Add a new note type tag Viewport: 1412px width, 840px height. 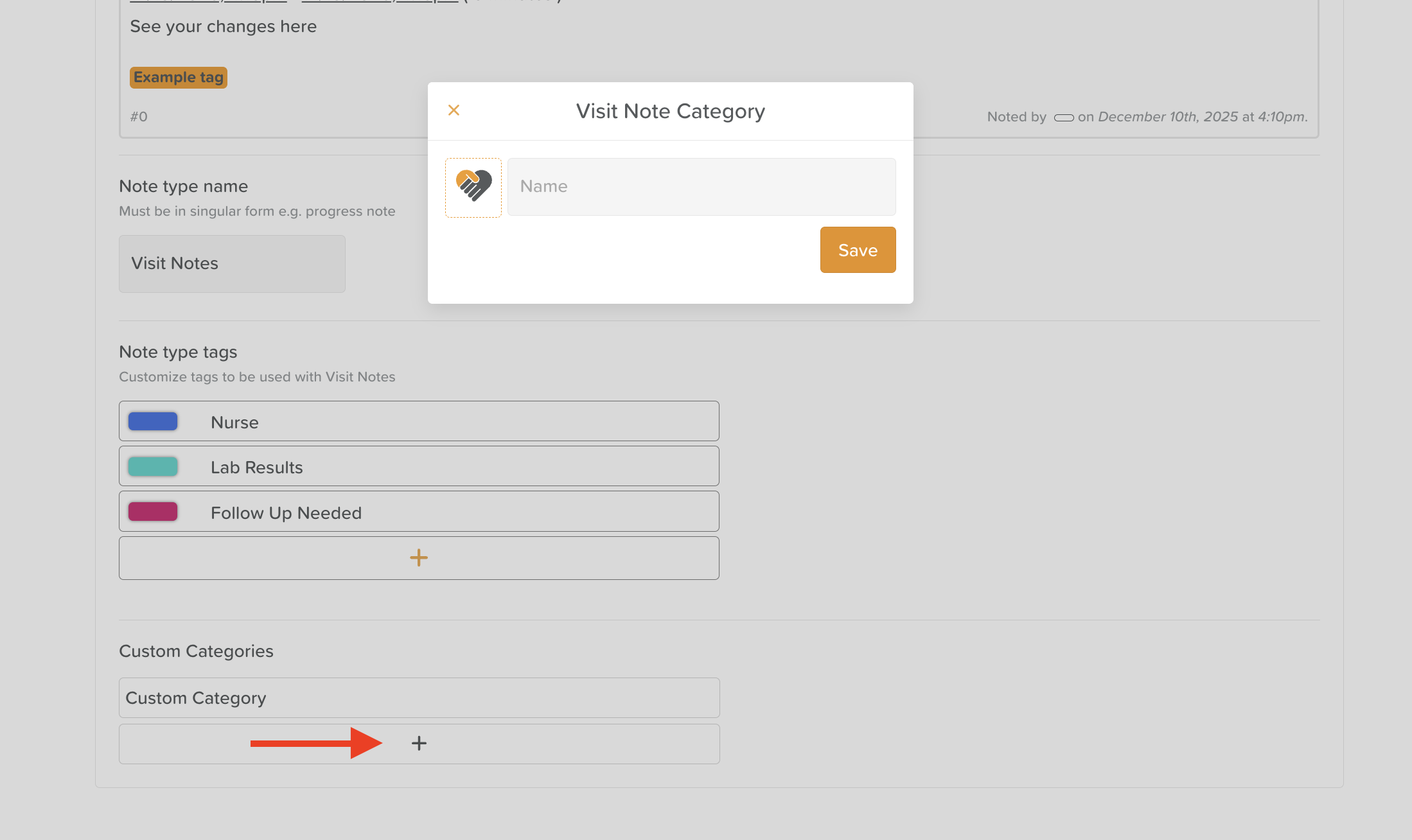419,557
